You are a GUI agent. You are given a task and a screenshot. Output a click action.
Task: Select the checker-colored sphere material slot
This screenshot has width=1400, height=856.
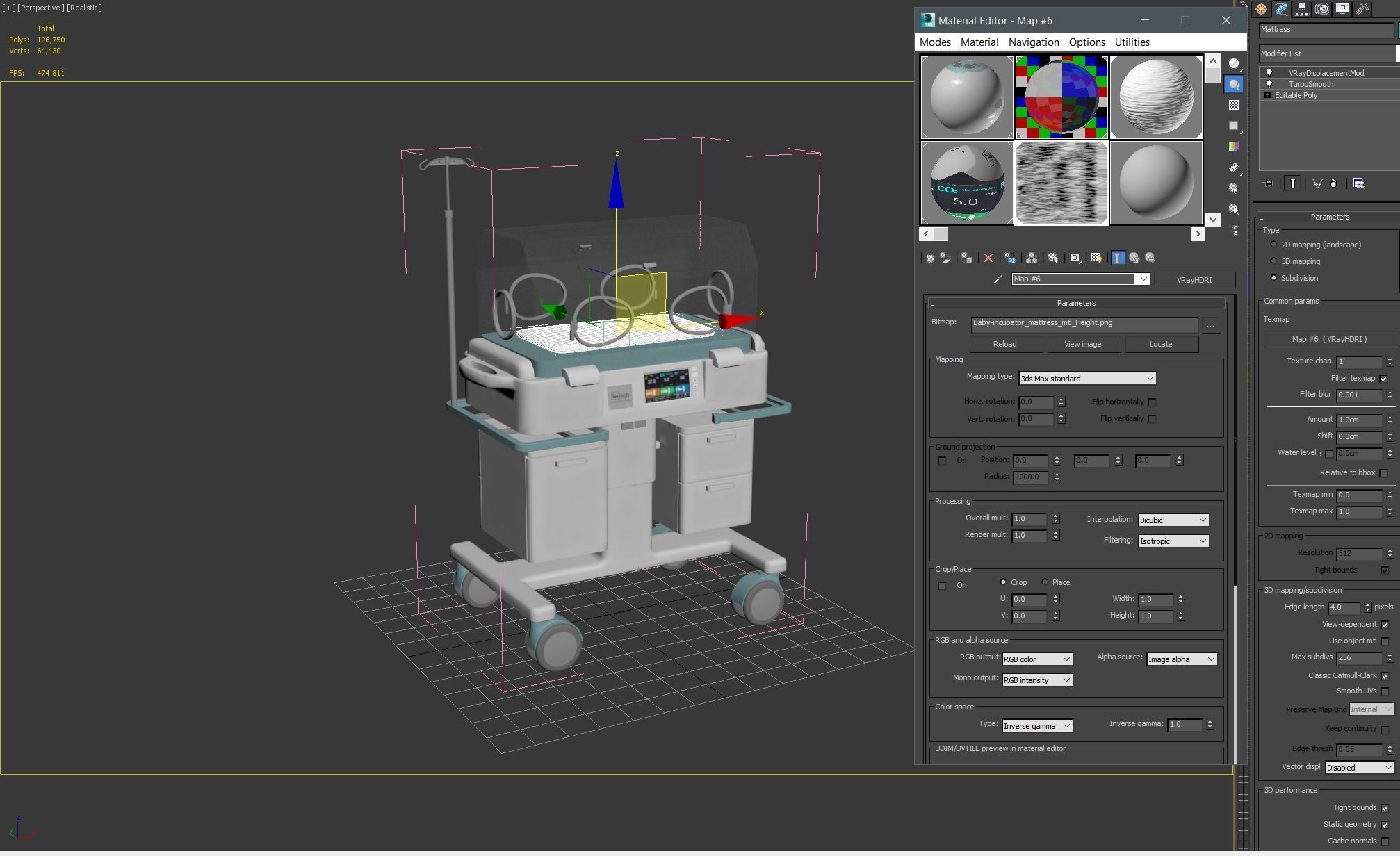[1061, 97]
